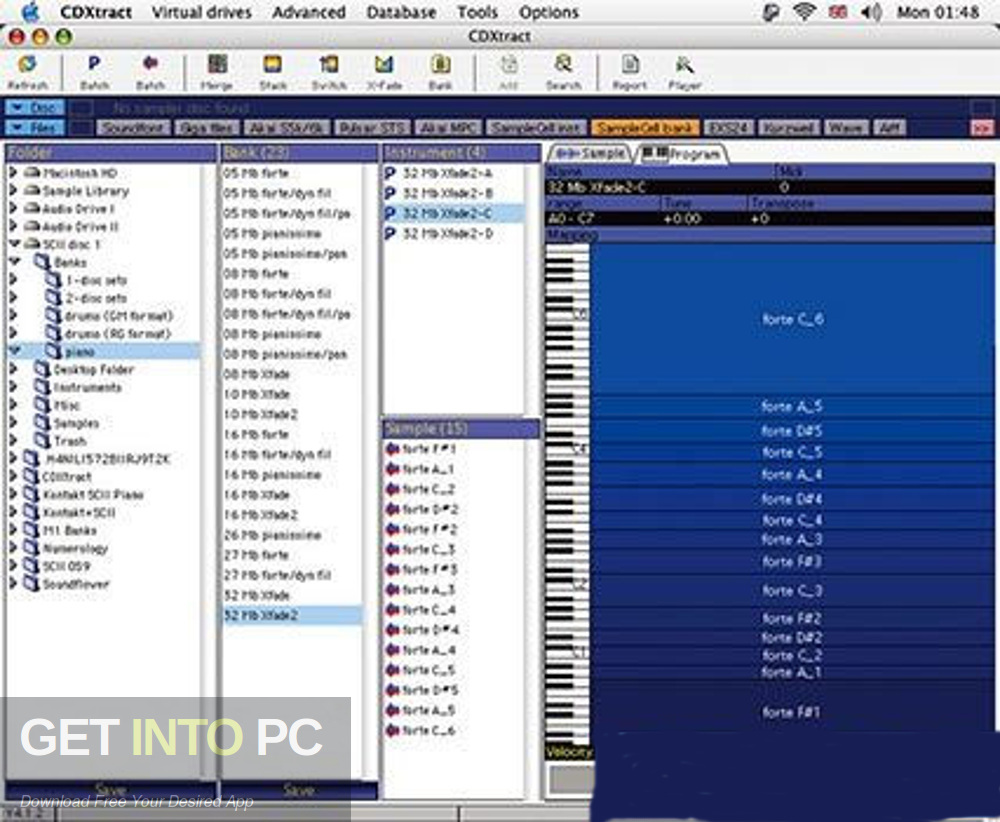Click the Add toolbar icon
The width and height of the screenshot is (1000, 822).
(508, 64)
